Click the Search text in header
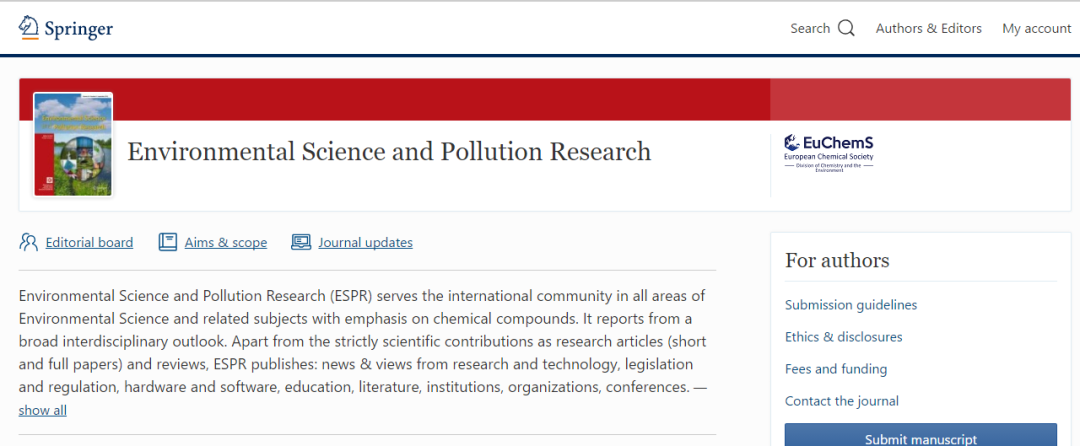The width and height of the screenshot is (1080, 446). tap(809, 28)
